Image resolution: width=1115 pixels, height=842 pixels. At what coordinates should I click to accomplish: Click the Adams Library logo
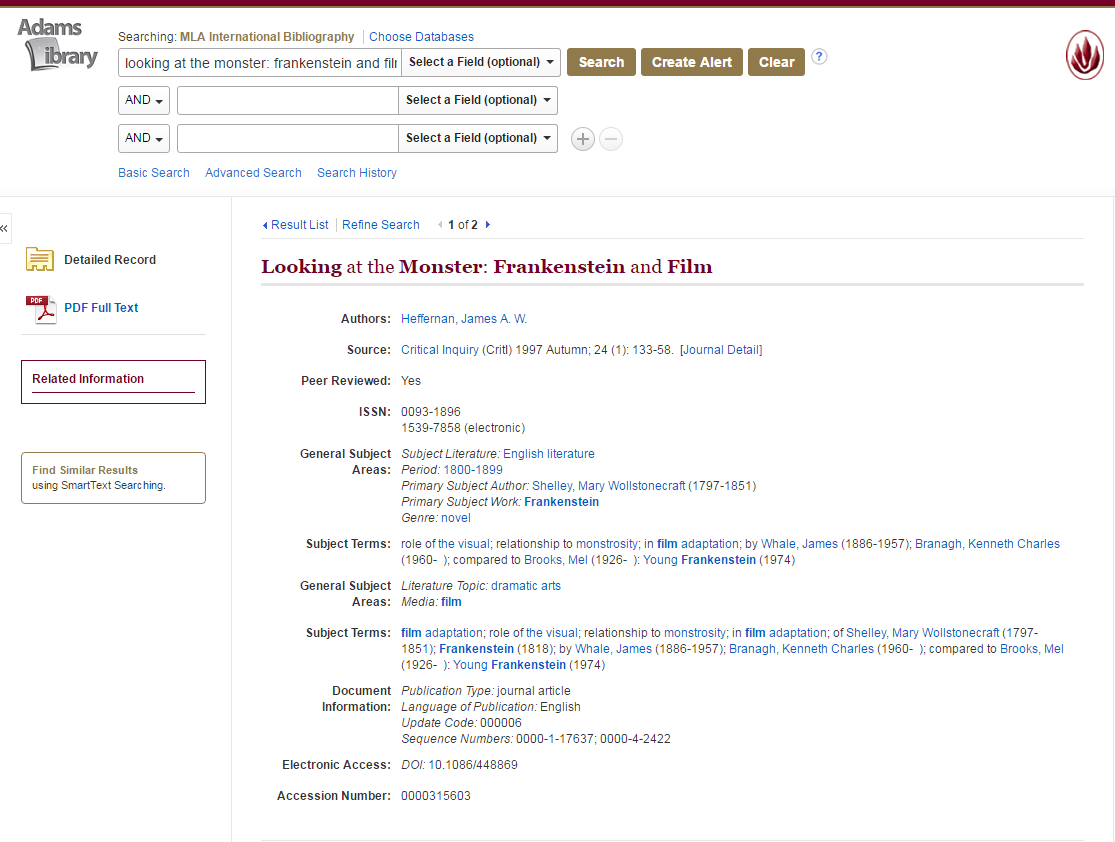point(58,45)
